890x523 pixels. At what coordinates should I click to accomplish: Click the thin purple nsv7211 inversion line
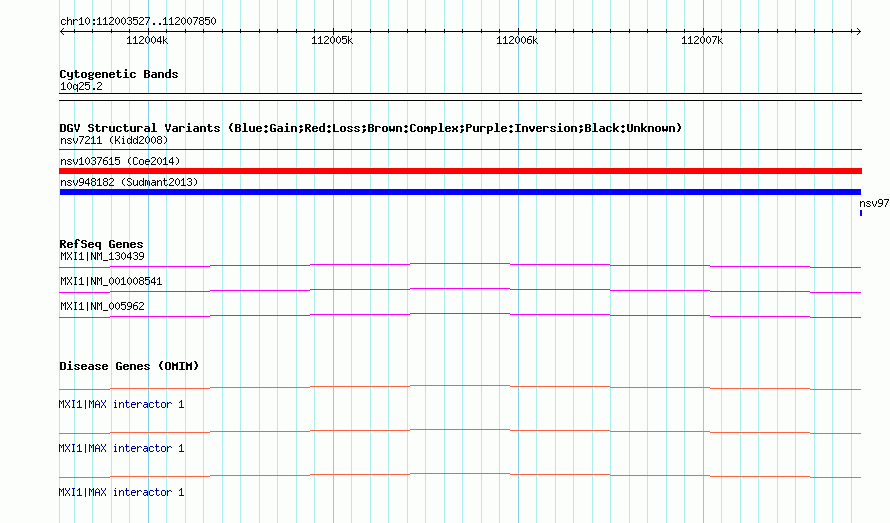coord(460,149)
